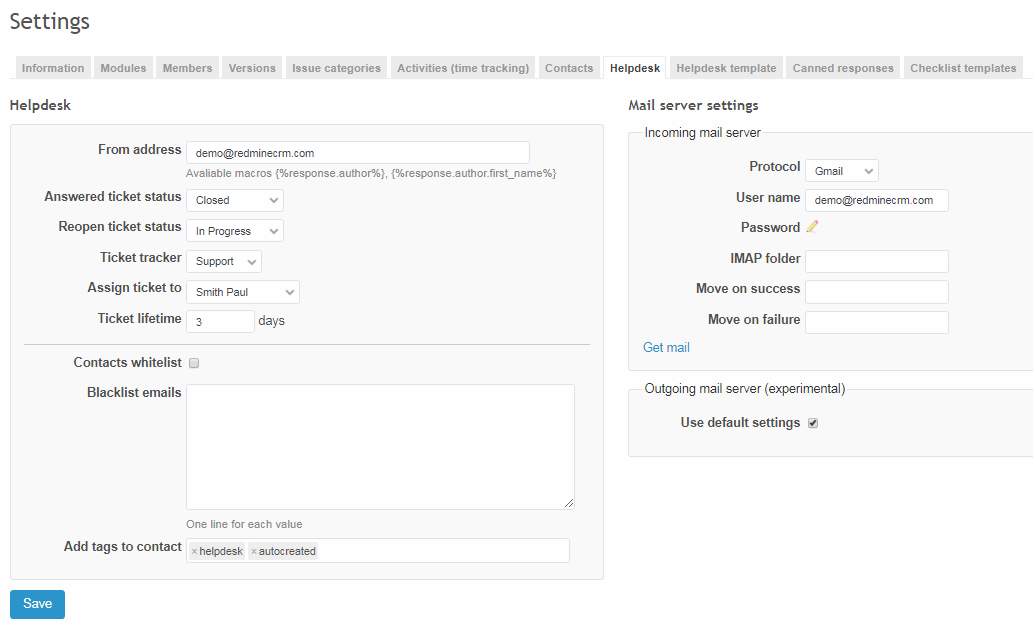The height and width of the screenshot is (626, 1033).
Task: Remove the autocreated tag with its x icon
Action: [255, 550]
